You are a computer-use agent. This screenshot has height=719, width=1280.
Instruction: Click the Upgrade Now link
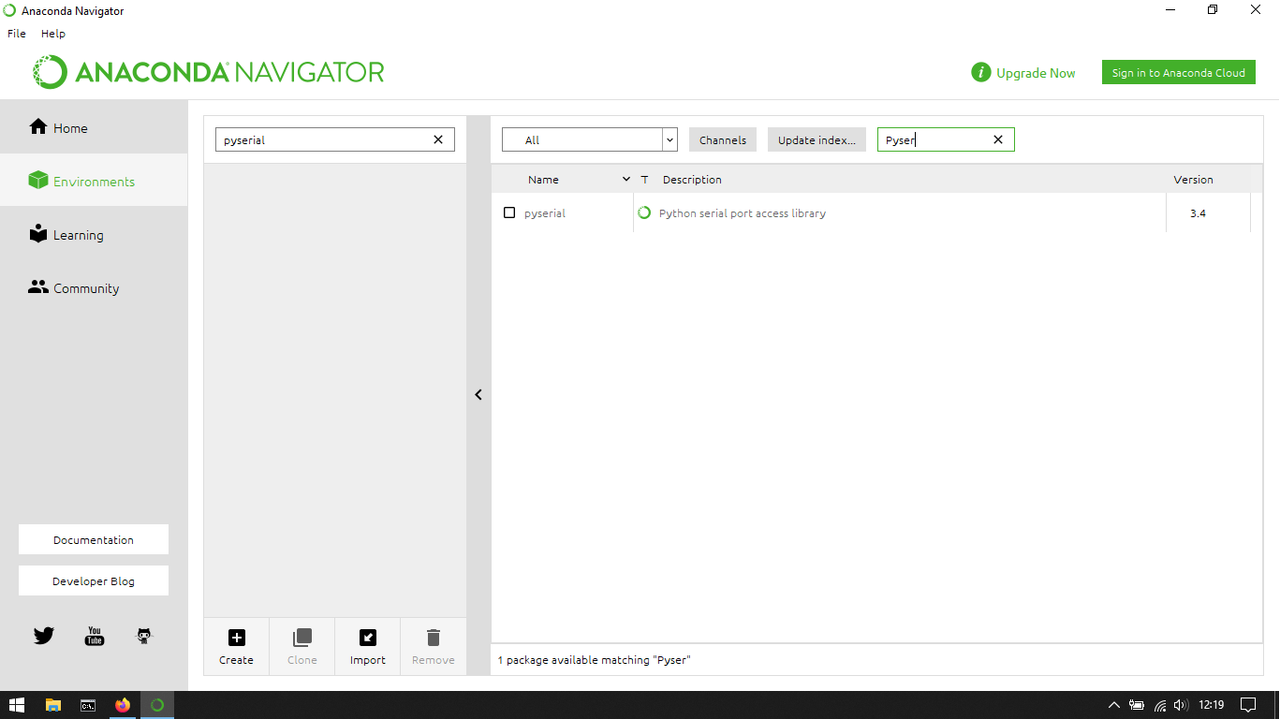tap(1036, 73)
